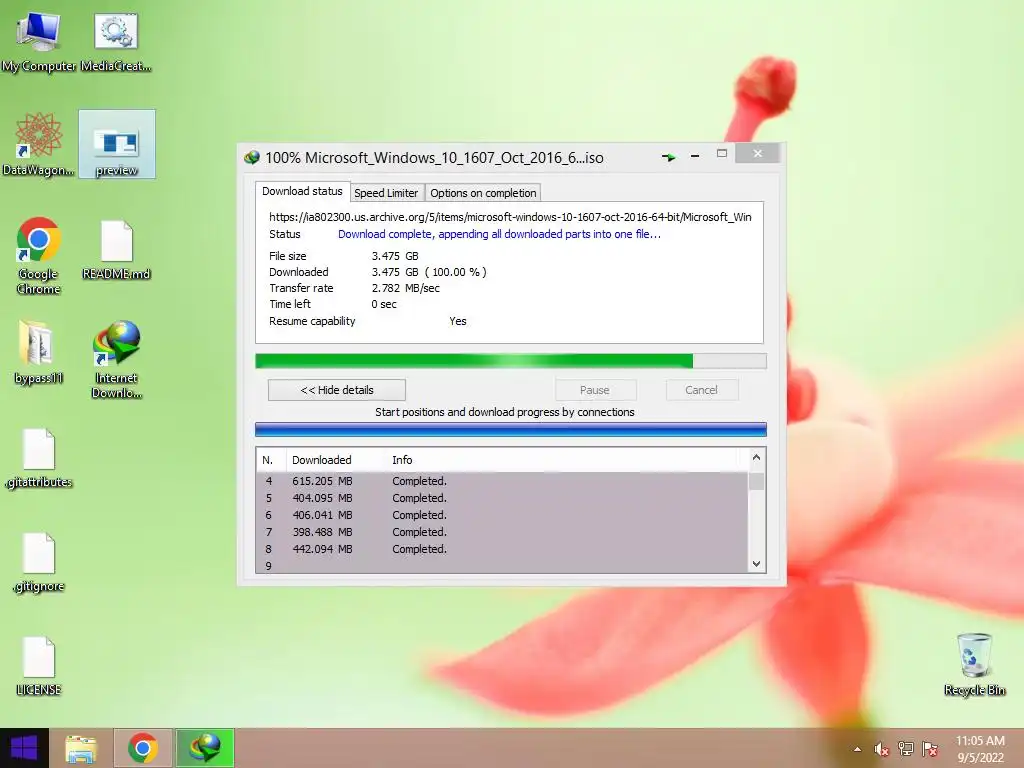
Task: Click the Downloaded column header
Action: coord(336,460)
